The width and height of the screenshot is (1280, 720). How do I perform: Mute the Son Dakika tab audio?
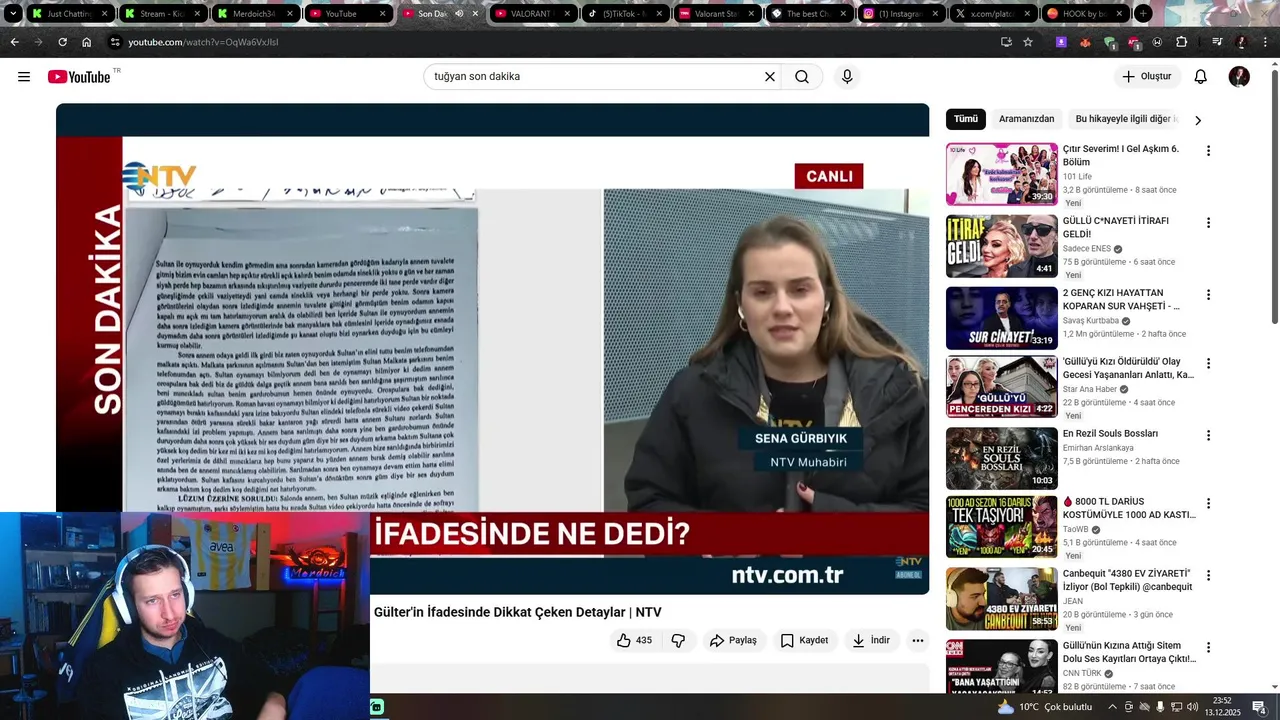459,14
